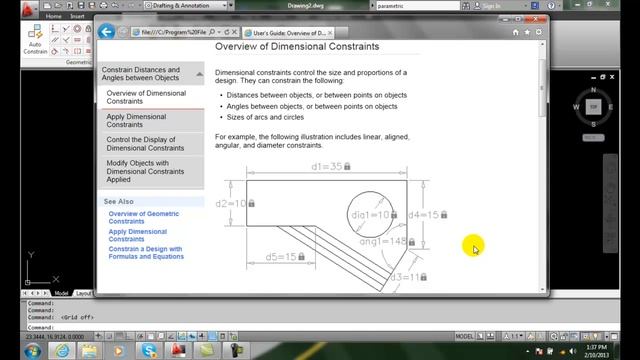This screenshot has width=640, height=360.
Task: Toggle Infer Constraints in status bar
Action: point(99,336)
